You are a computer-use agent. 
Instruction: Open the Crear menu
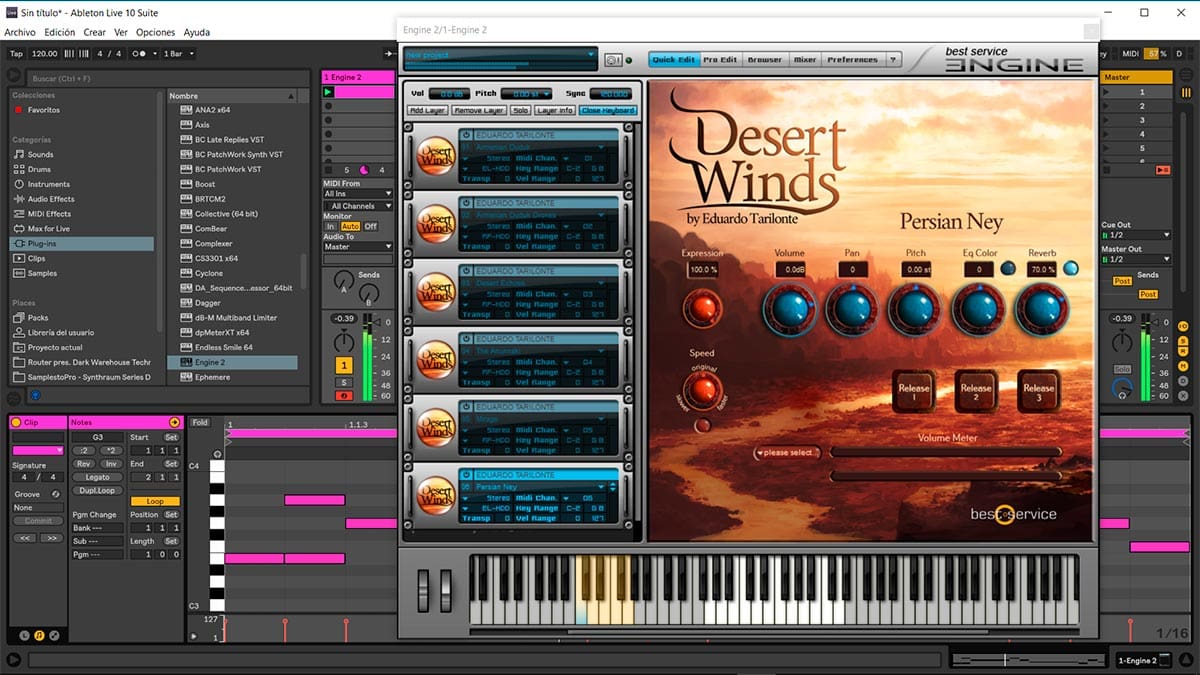click(94, 32)
